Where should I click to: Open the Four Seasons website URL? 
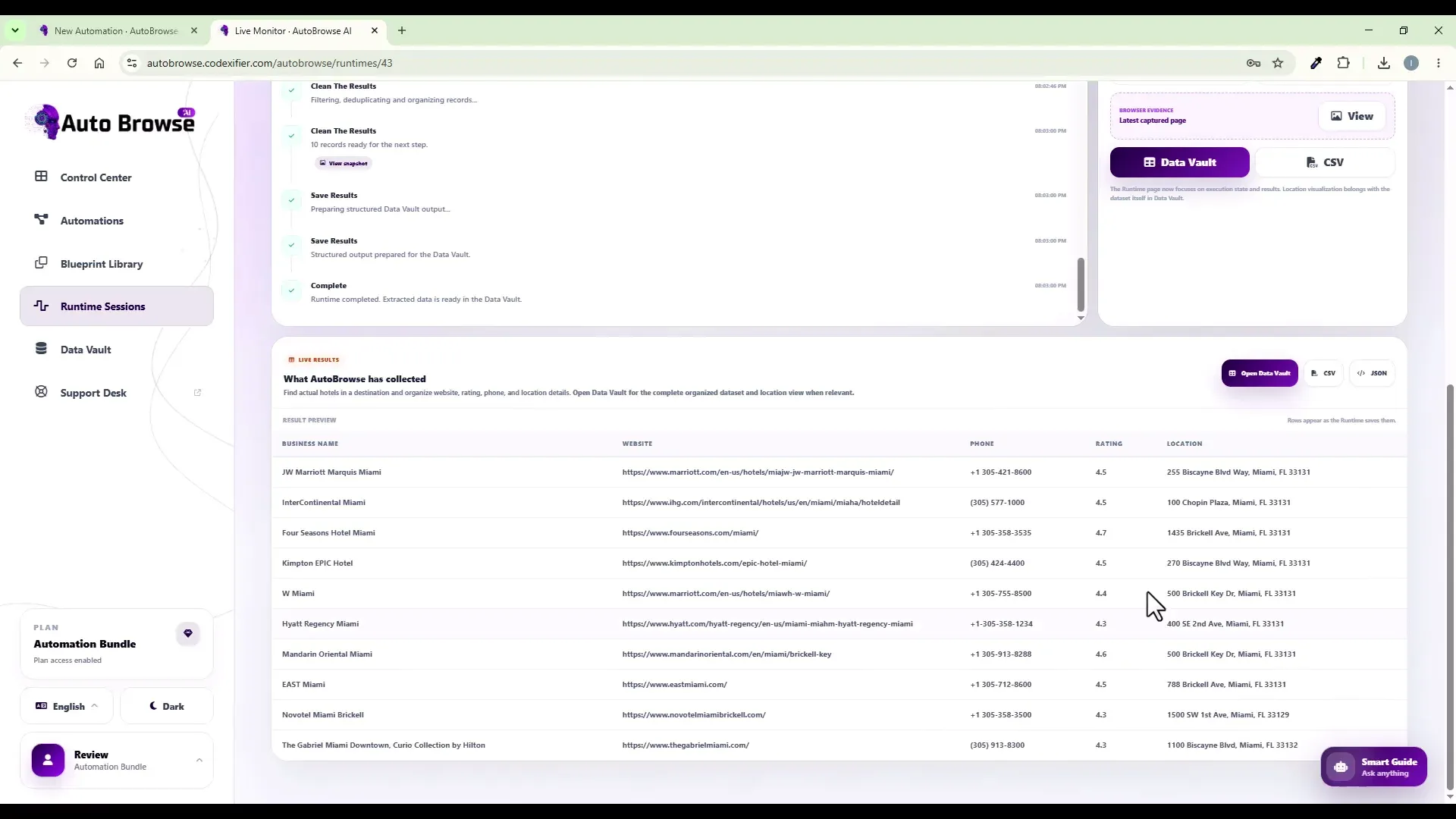click(x=690, y=533)
